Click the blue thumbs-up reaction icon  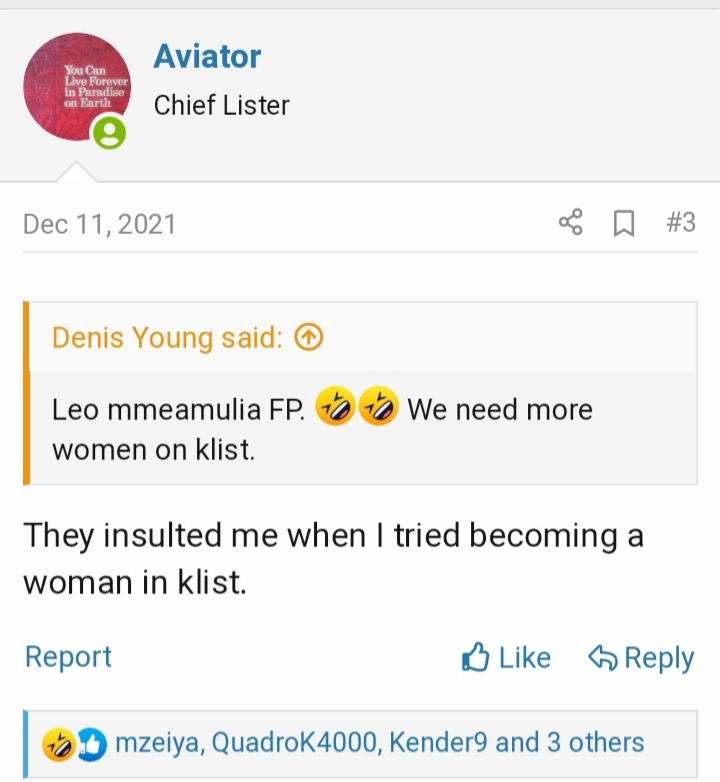point(90,743)
